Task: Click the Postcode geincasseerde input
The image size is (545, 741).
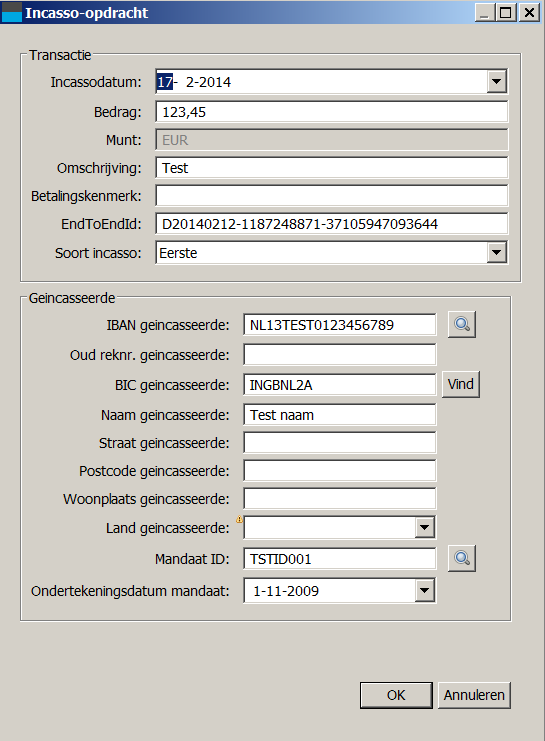Action: (340, 471)
